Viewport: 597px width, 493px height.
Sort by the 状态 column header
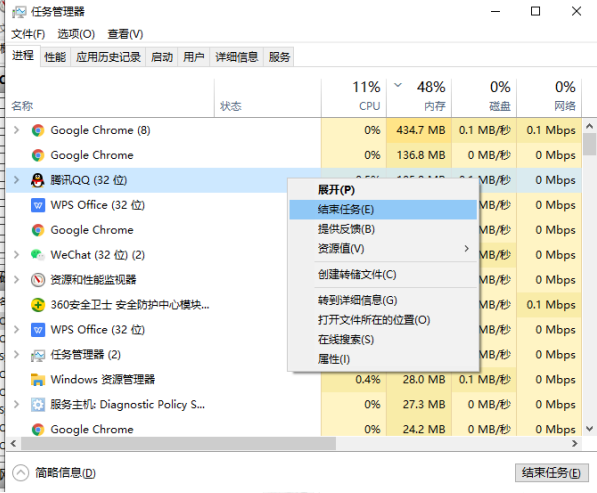268,98
